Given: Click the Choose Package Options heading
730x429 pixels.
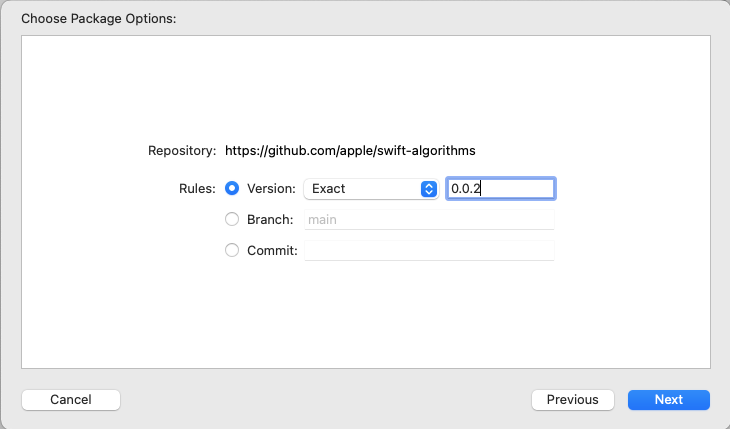Looking at the screenshot, I should tap(99, 19).
